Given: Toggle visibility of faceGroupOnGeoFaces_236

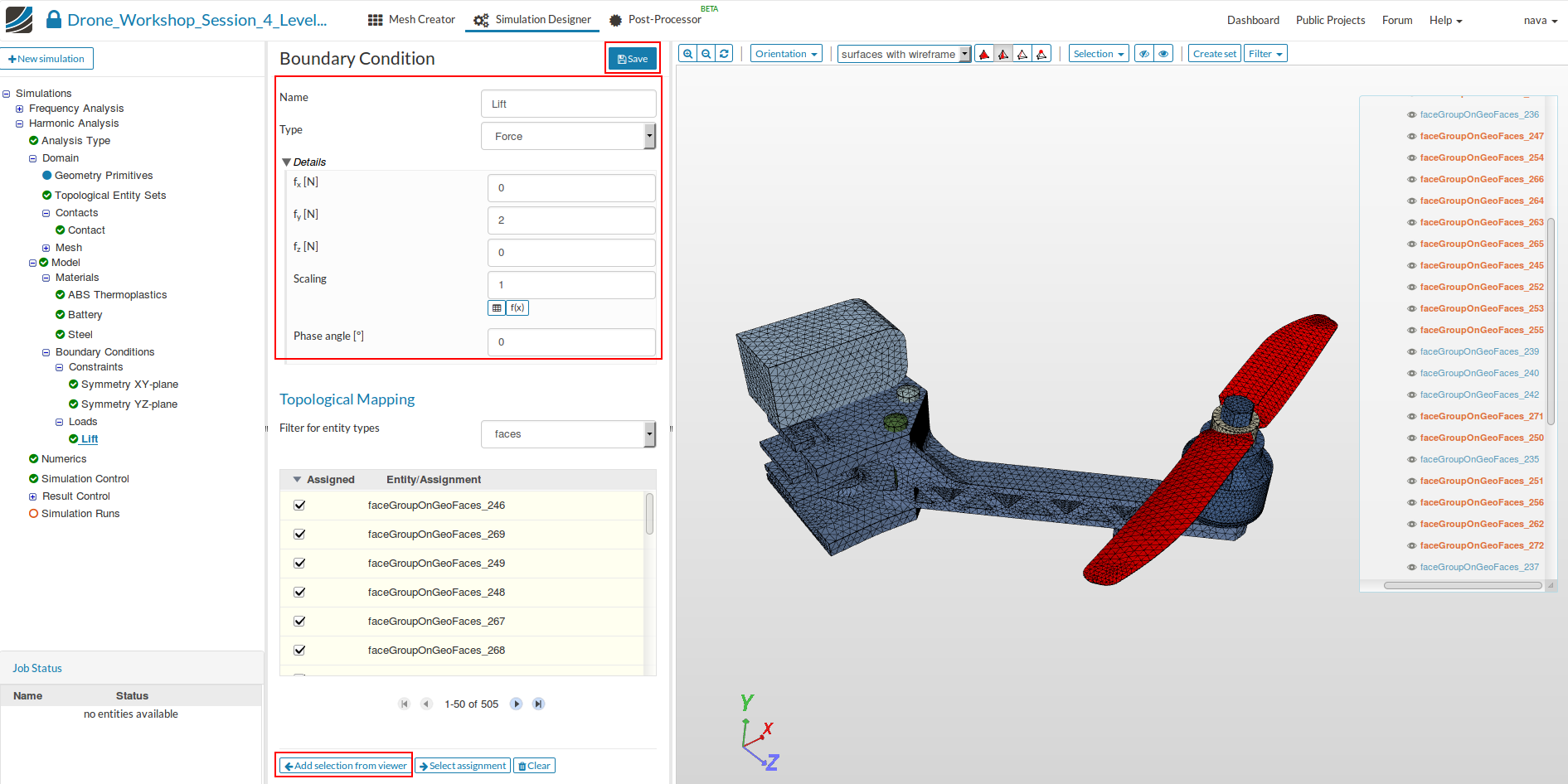Looking at the screenshot, I should click(x=1411, y=115).
